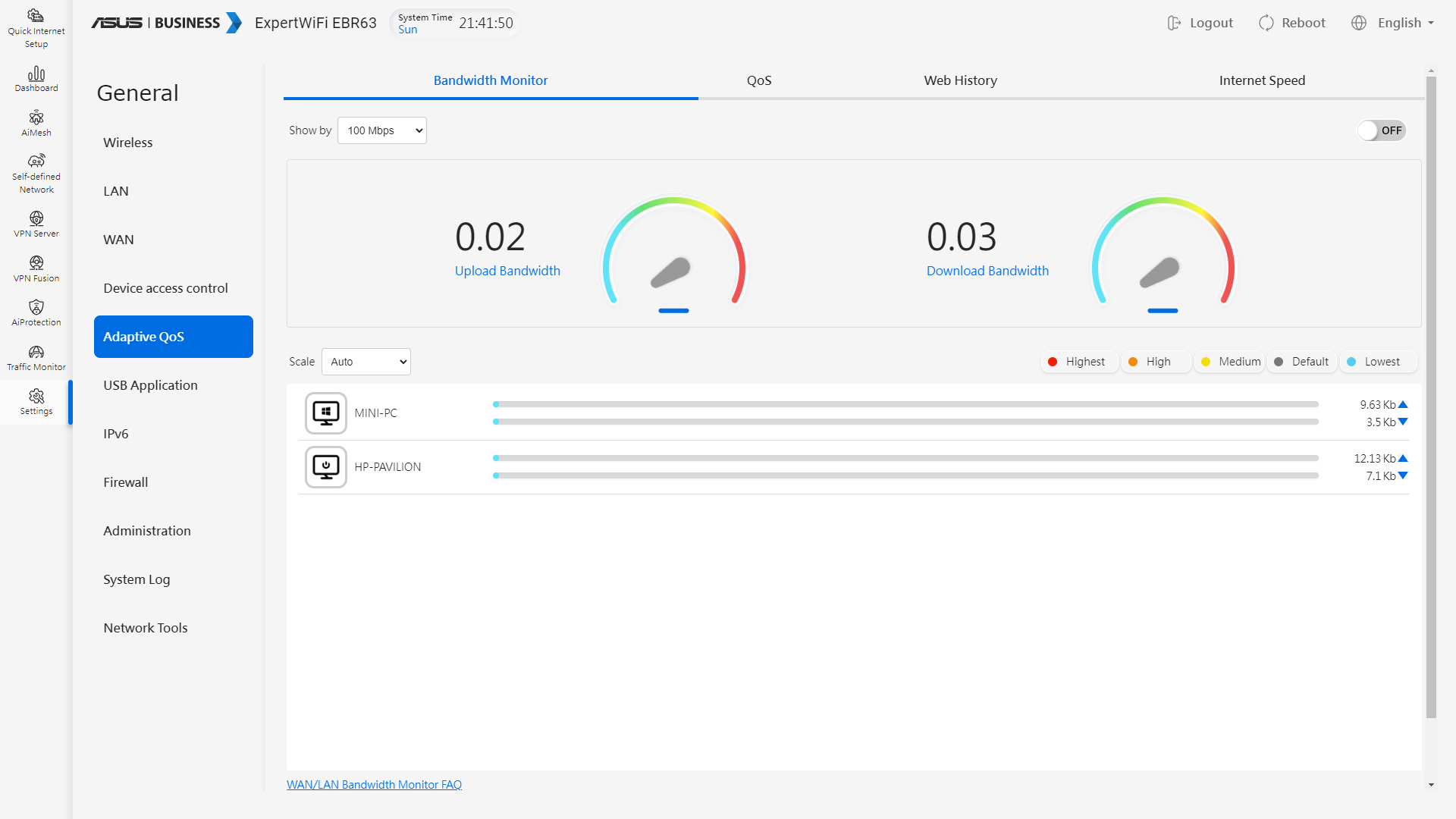Click the MINI-PC device icon
This screenshot has height=819, width=1456.
point(326,413)
